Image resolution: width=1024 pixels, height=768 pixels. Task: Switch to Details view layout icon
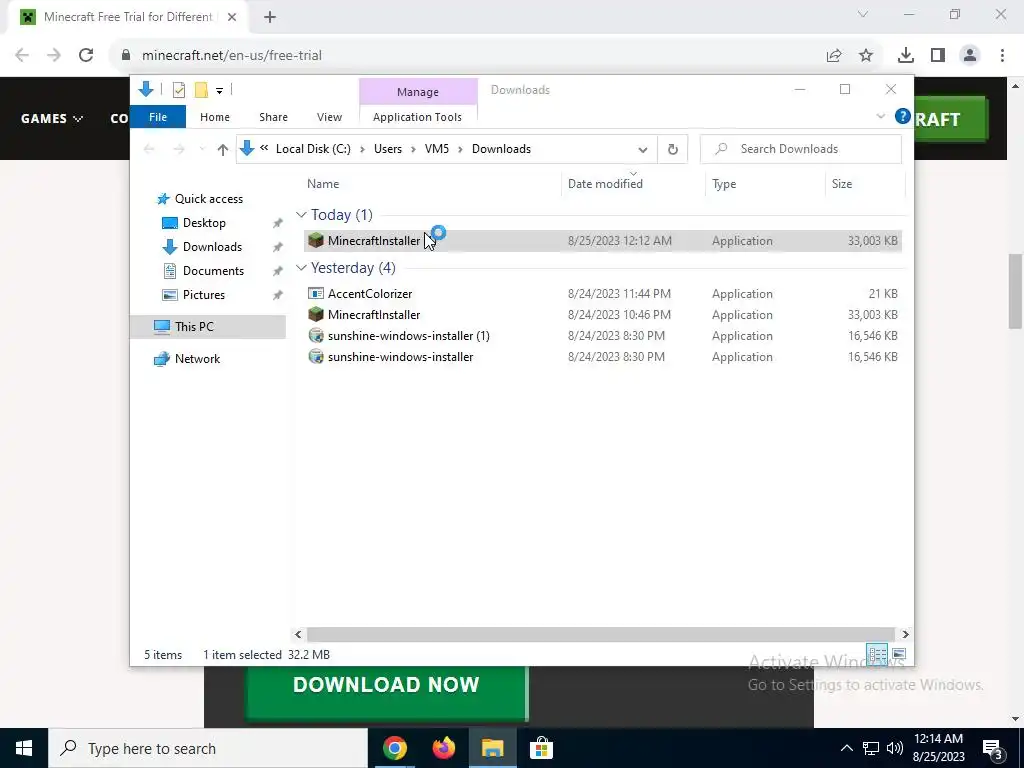pos(877,654)
